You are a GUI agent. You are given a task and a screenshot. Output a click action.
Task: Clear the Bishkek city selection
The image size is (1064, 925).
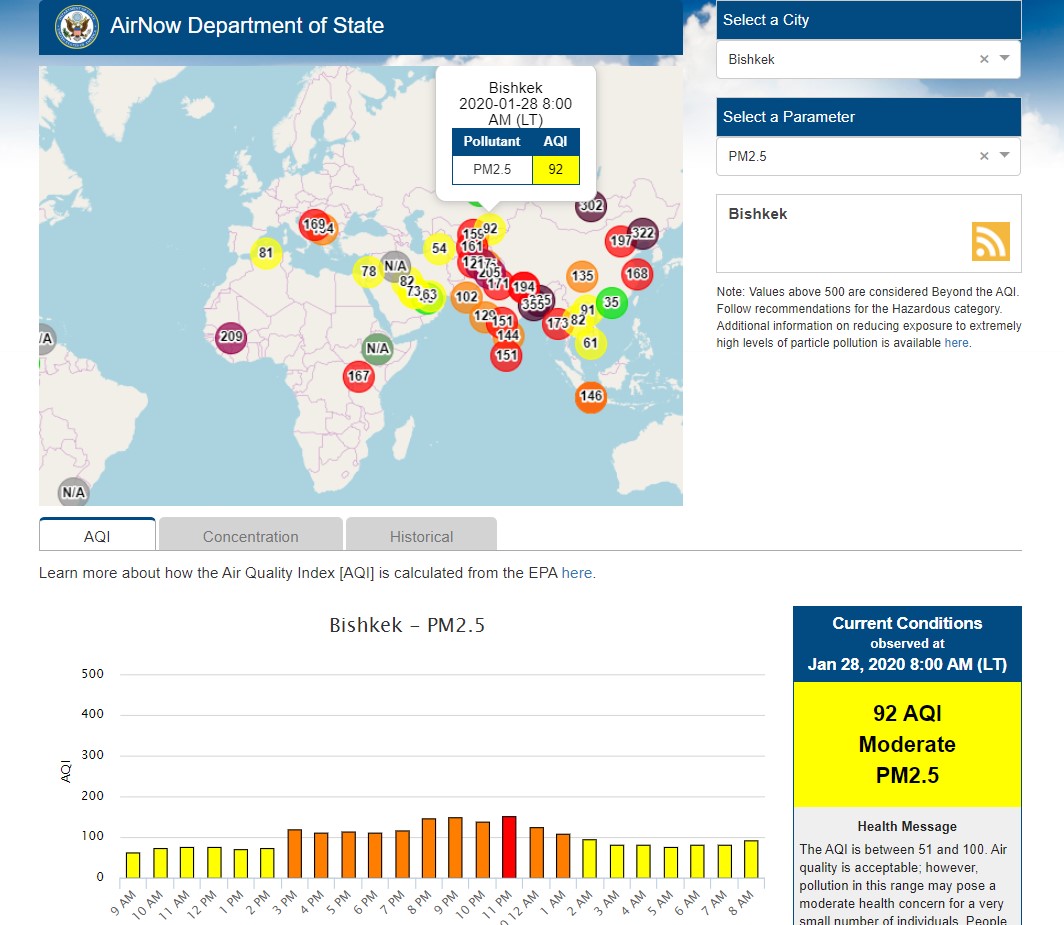984,59
